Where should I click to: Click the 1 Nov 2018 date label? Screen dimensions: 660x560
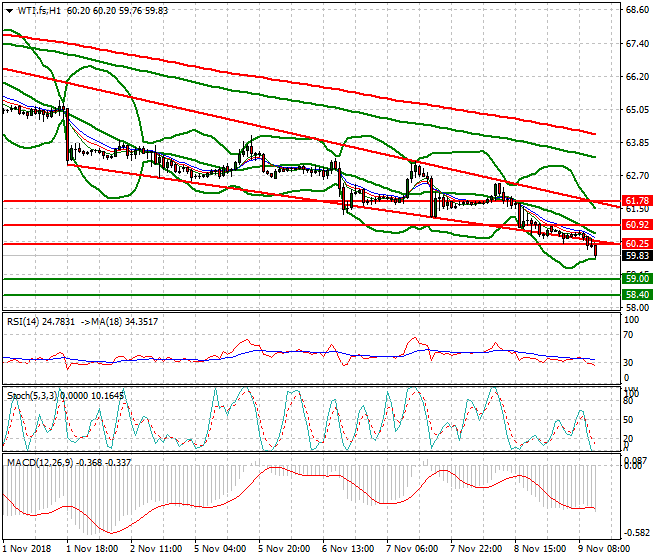click(x=27, y=549)
